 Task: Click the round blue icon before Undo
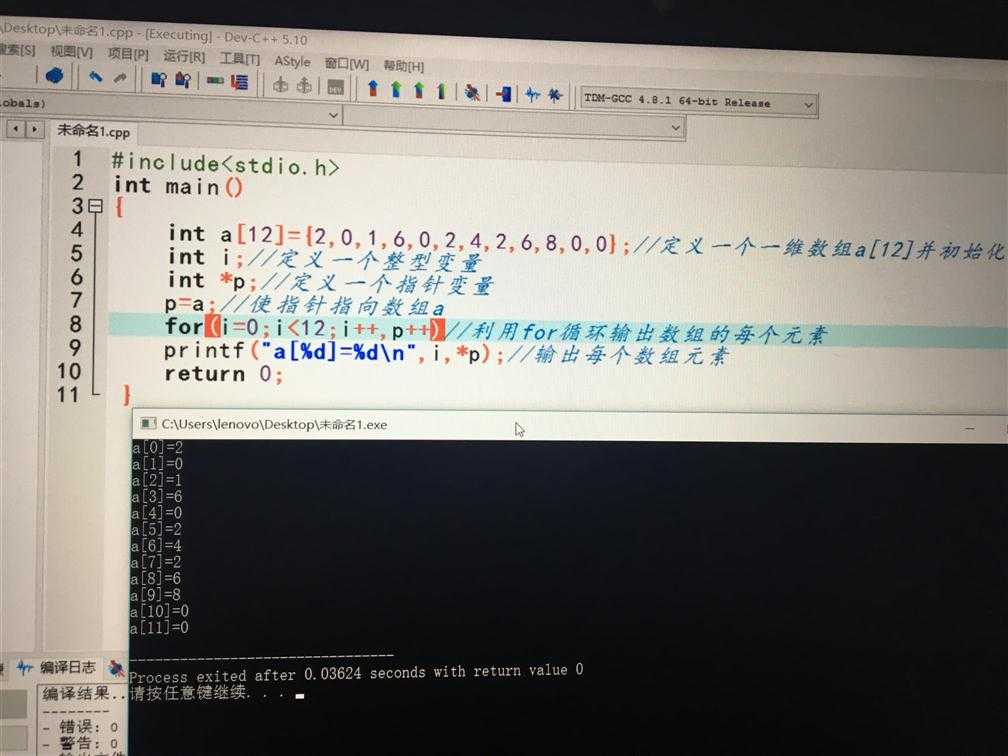coord(54,76)
